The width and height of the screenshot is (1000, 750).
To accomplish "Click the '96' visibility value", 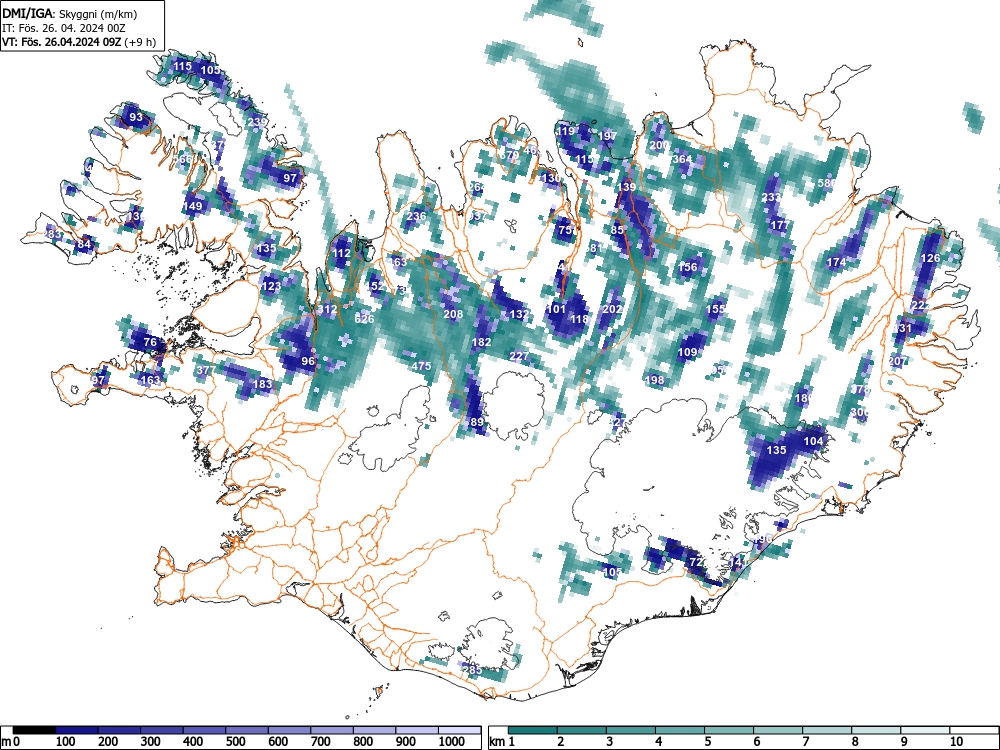I will (x=308, y=360).
